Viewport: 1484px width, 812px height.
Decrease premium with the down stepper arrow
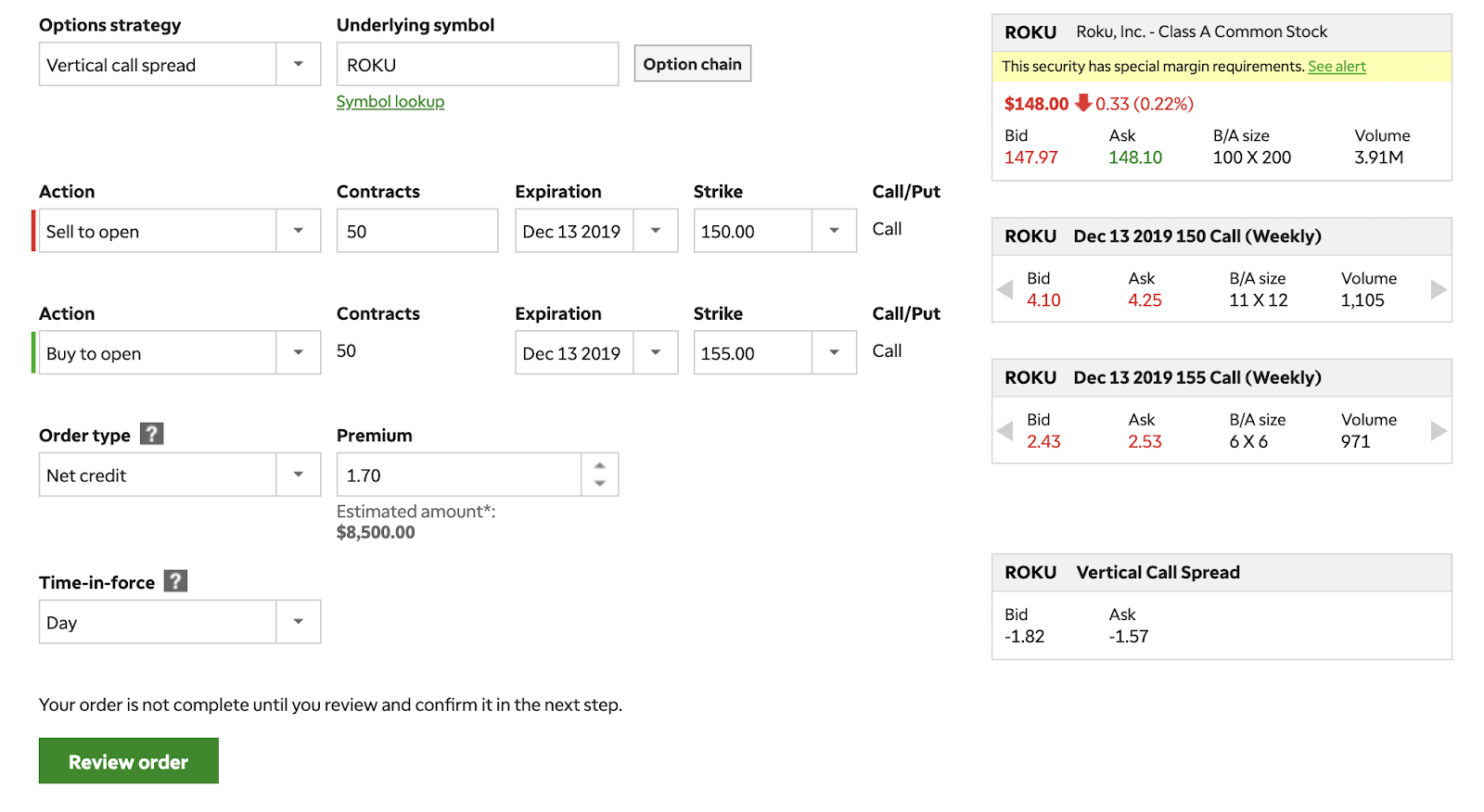pyautogui.click(x=600, y=484)
